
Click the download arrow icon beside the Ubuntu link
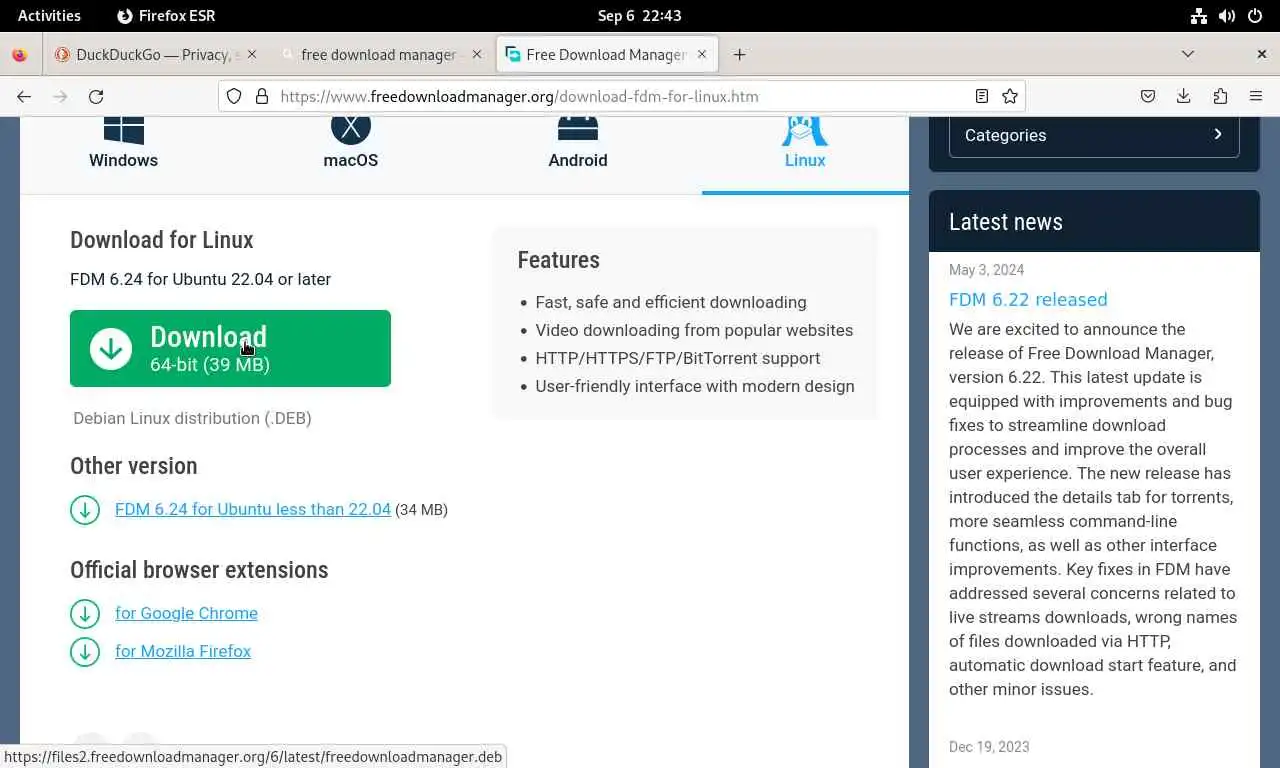(85, 510)
